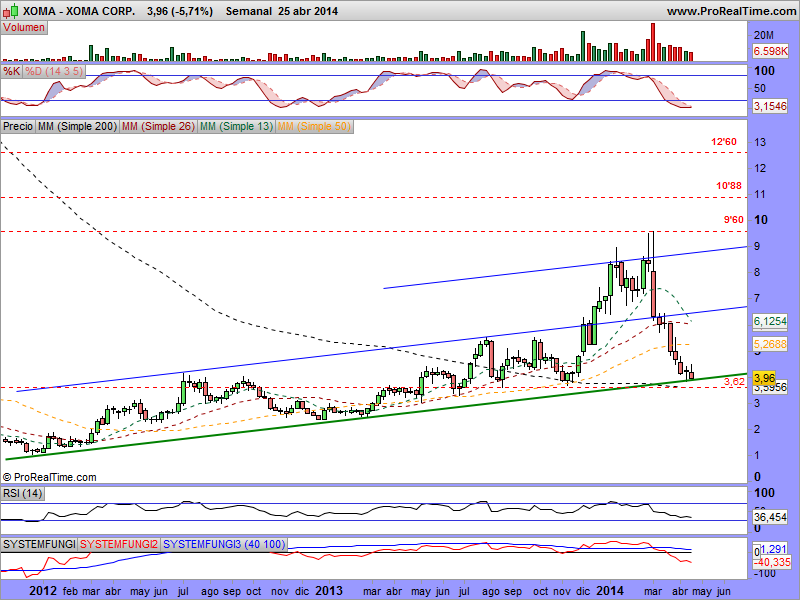Select the Precio panel label
Image resolution: width=800 pixels, height=600 pixels.
pyautogui.click(x=18, y=126)
